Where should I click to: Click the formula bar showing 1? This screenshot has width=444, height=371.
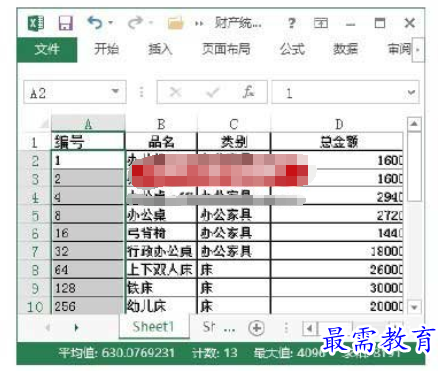[345, 92]
